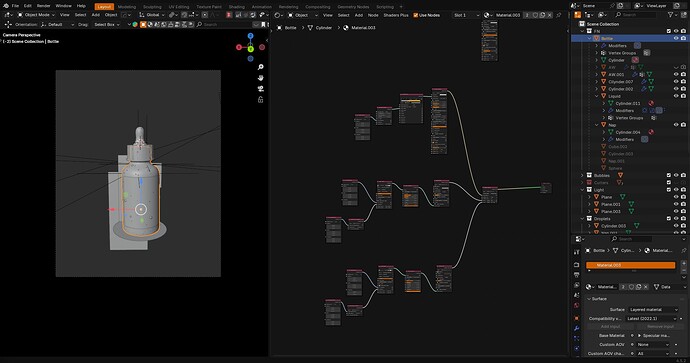Click the Blender logo icon
The width and height of the screenshot is (690, 363).
tap(6, 6)
